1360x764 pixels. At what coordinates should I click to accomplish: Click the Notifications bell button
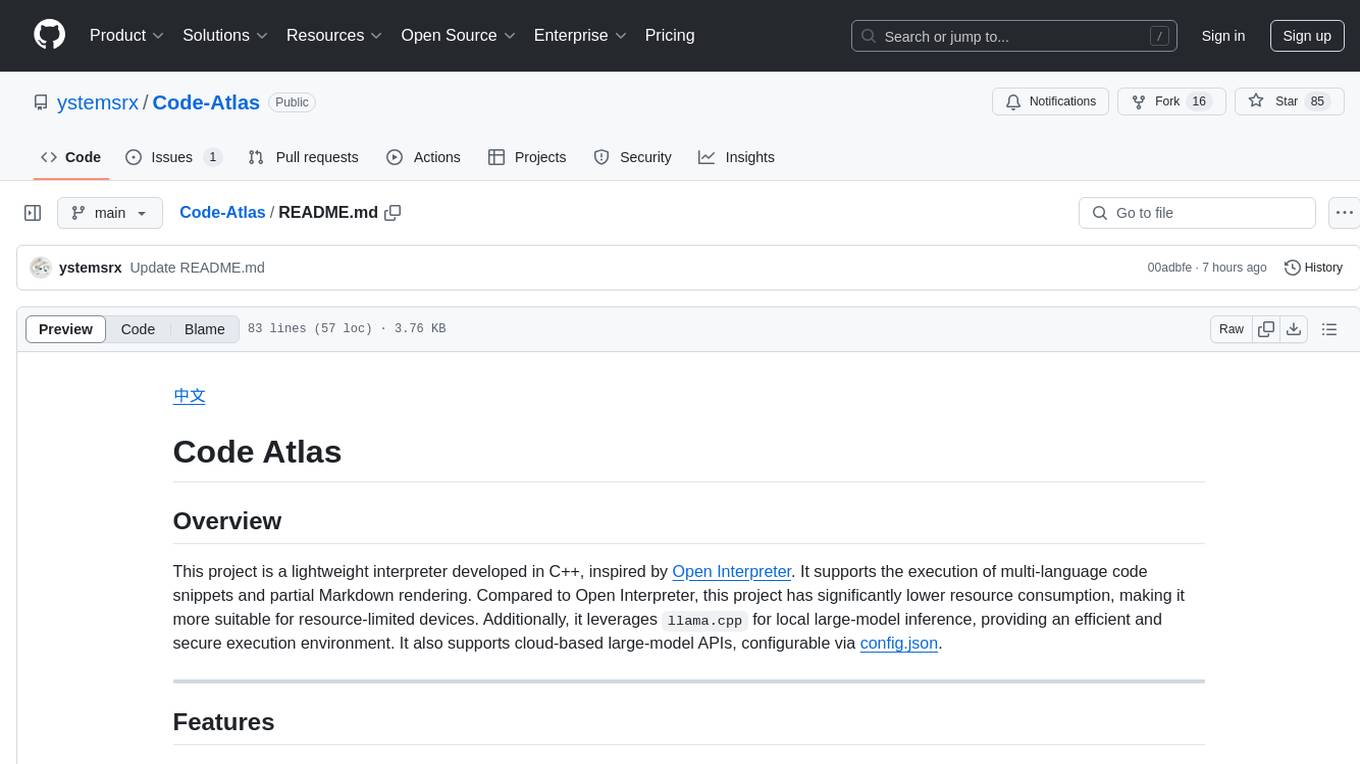point(1050,102)
